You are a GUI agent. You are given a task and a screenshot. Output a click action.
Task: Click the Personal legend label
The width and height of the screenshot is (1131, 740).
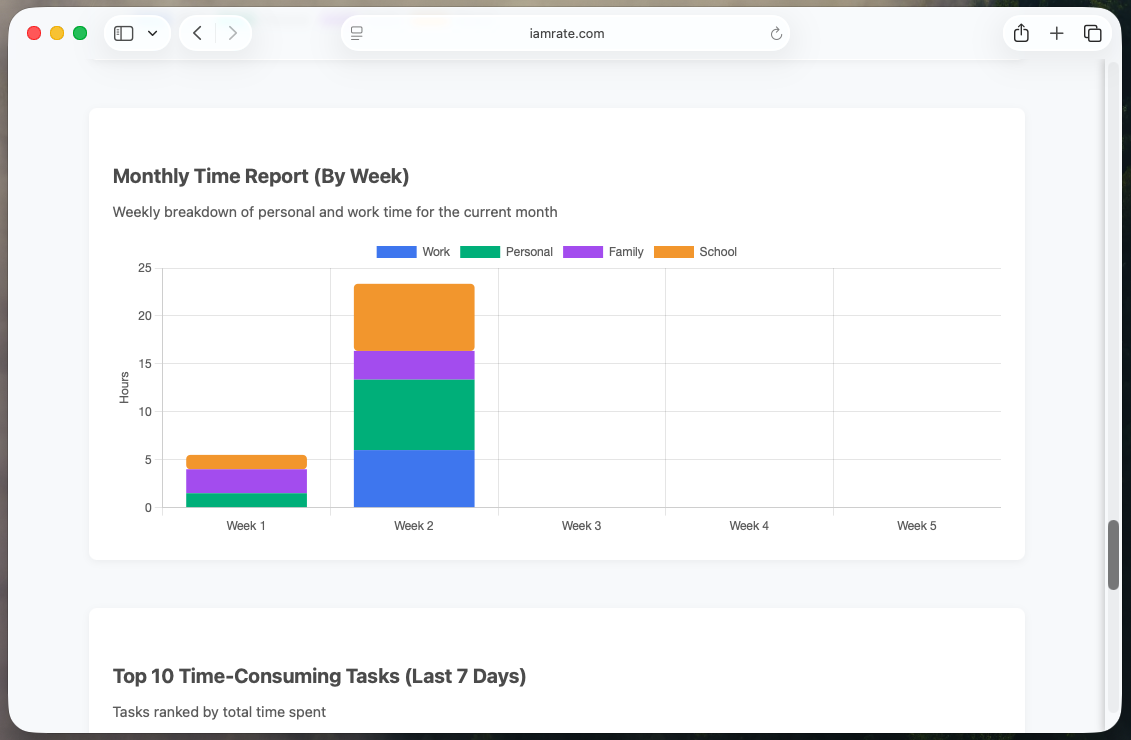point(529,252)
